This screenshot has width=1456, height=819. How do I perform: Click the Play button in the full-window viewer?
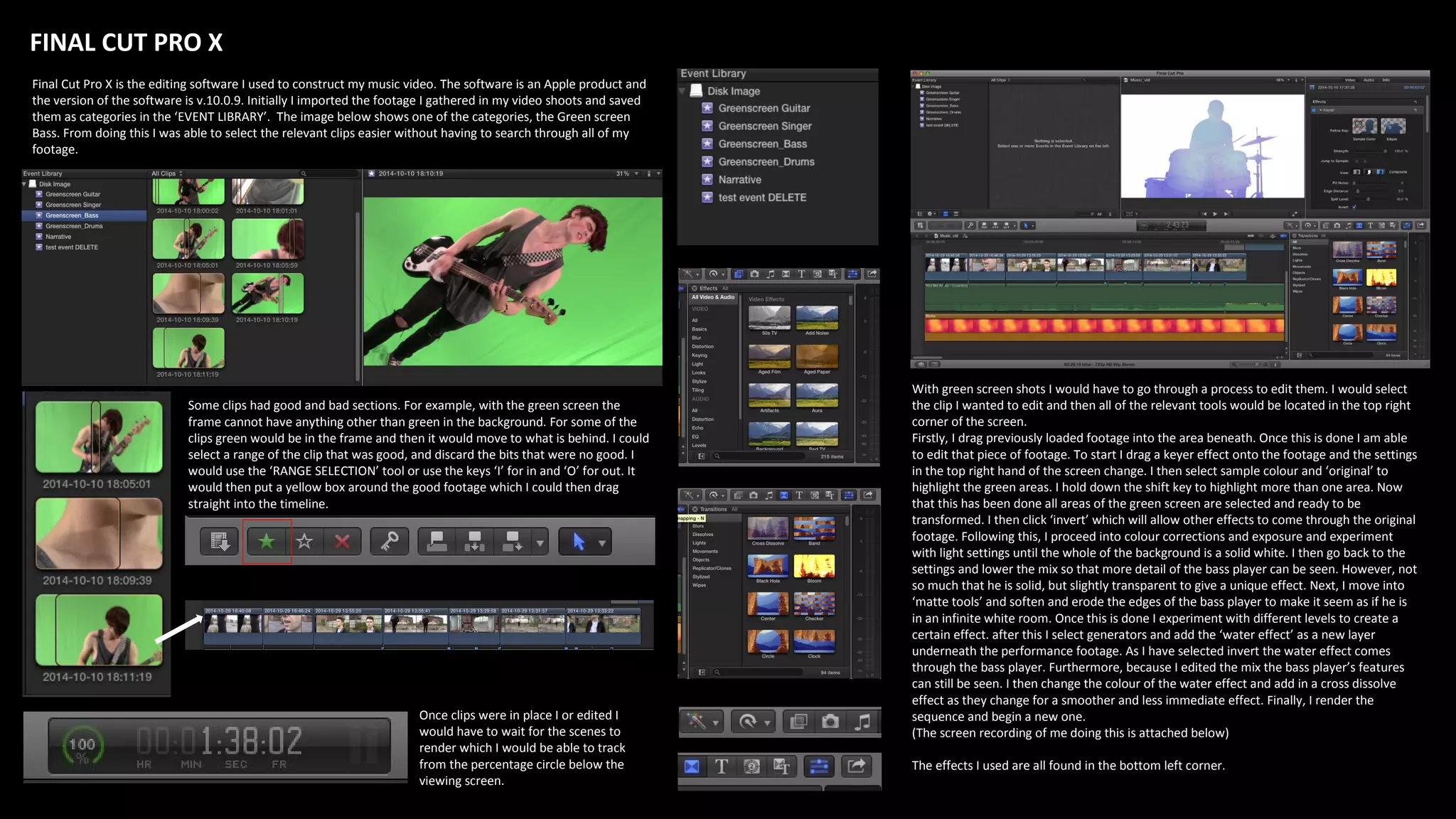point(1215,214)
